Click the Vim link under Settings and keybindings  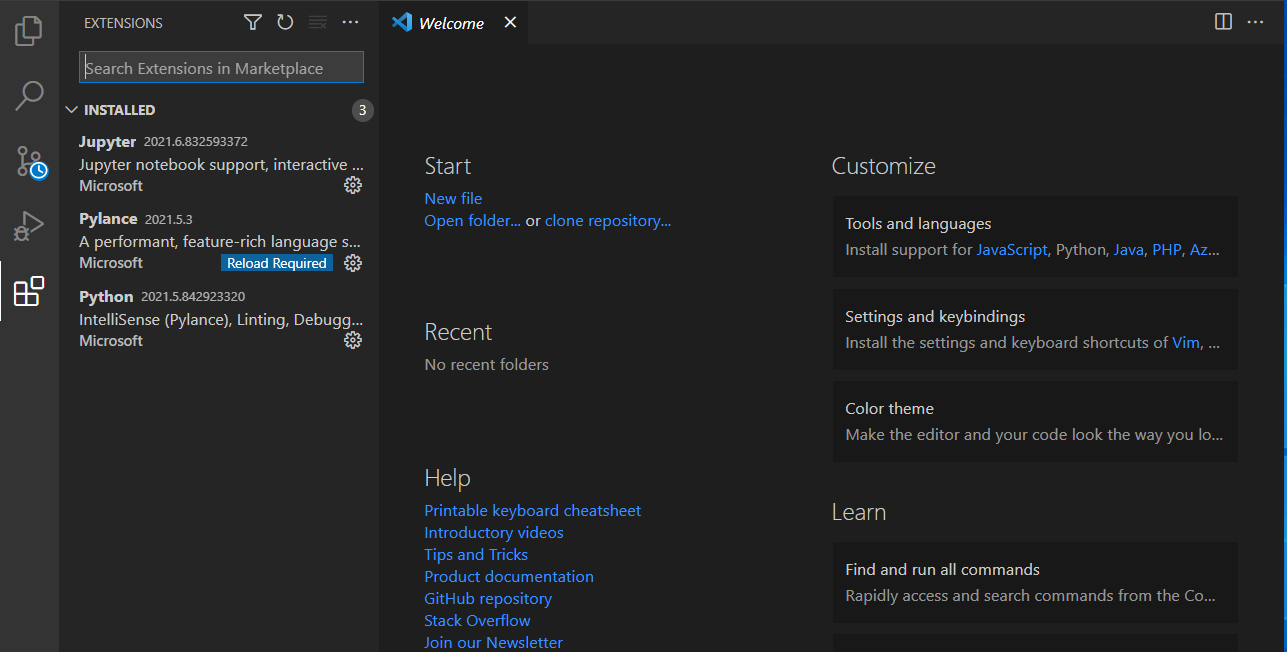point(1185,342)
